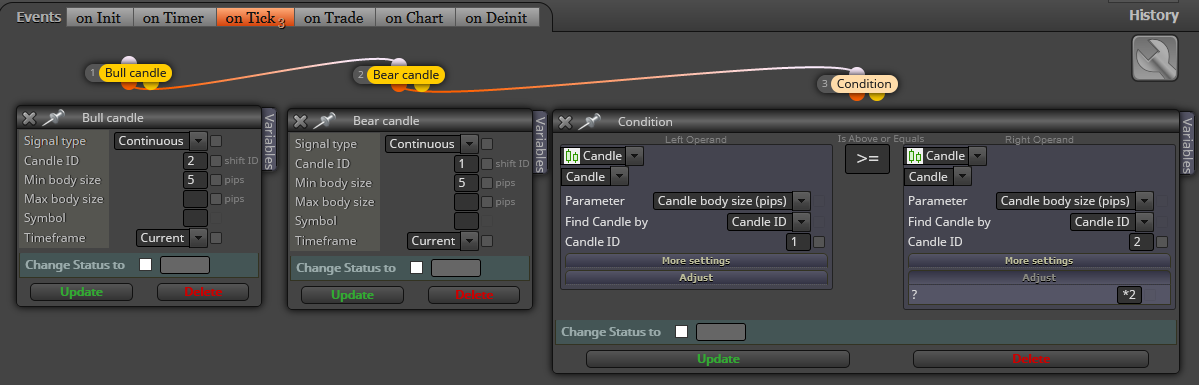Switch to the on Chart events tab

[415, 18]
